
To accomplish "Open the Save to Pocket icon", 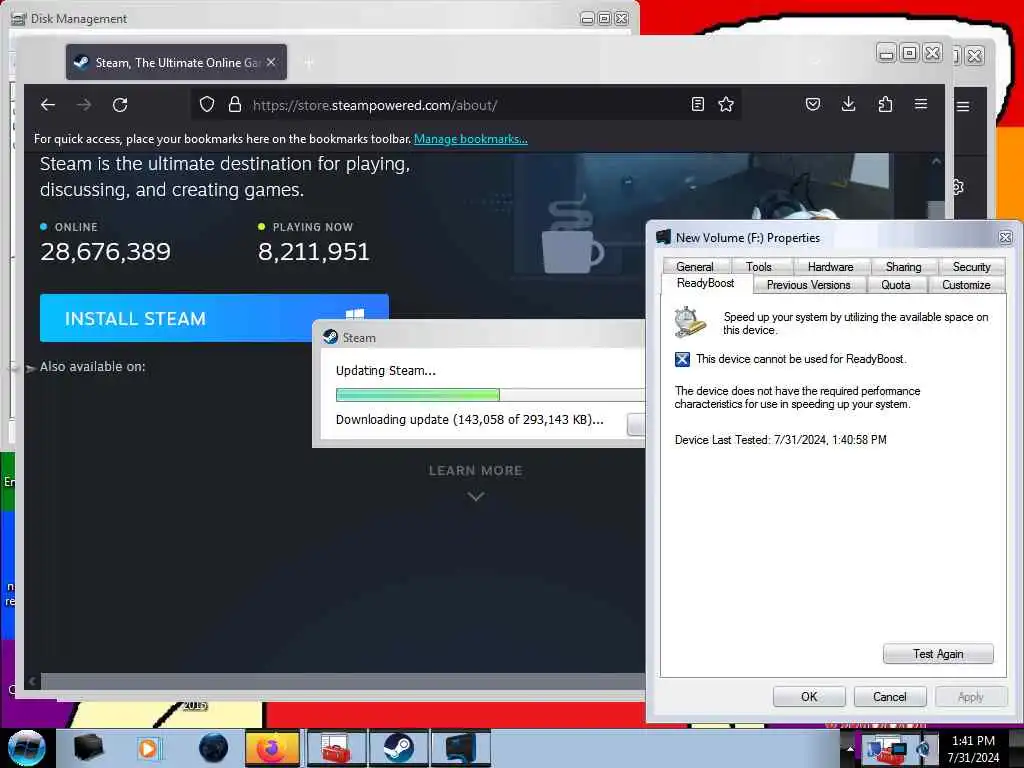I will [x=812, y=104].
